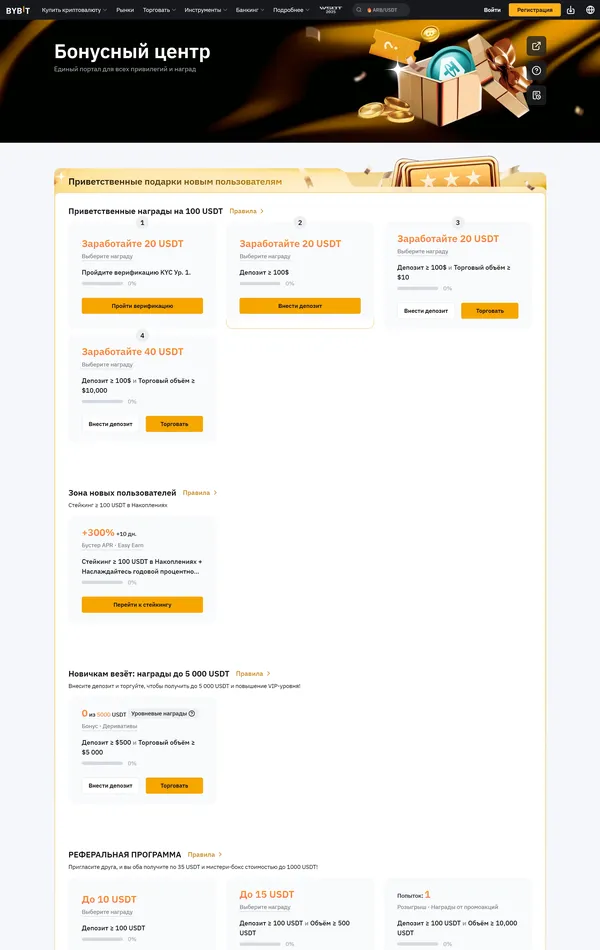Open Правила next to Приветственные награды
600x950 pixels.
[x=243, y=211]
